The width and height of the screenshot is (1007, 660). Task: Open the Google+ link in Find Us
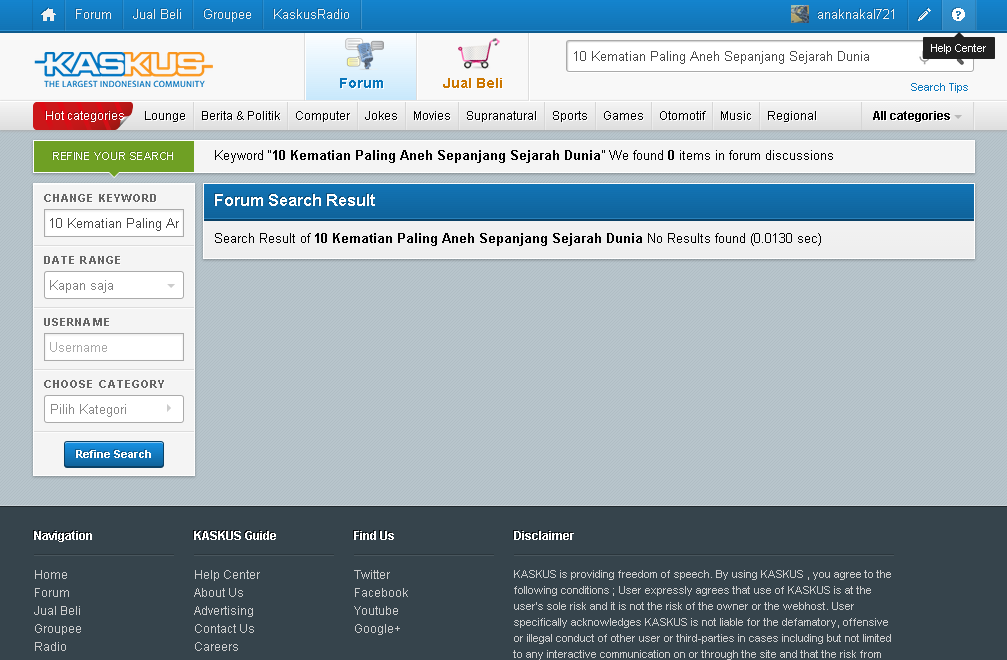click(377, 629)
